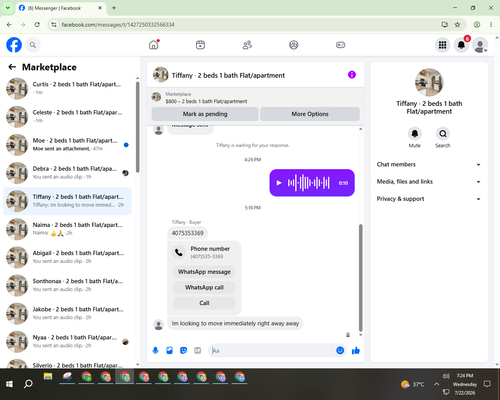Send a thumbs-up like
The height and width of the screenshot is (400, 500).
(356, 350)
